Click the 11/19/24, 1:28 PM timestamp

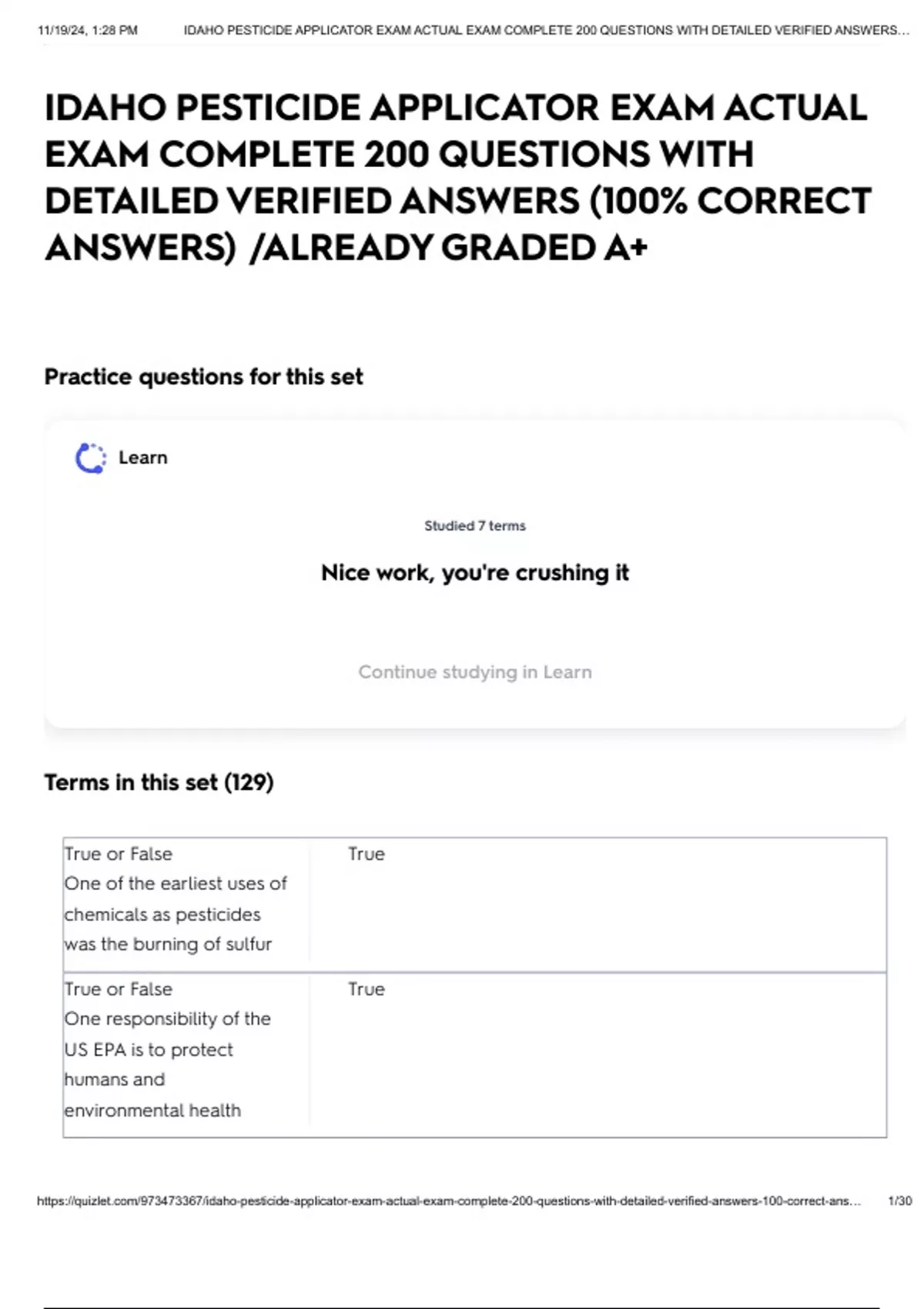87,31
